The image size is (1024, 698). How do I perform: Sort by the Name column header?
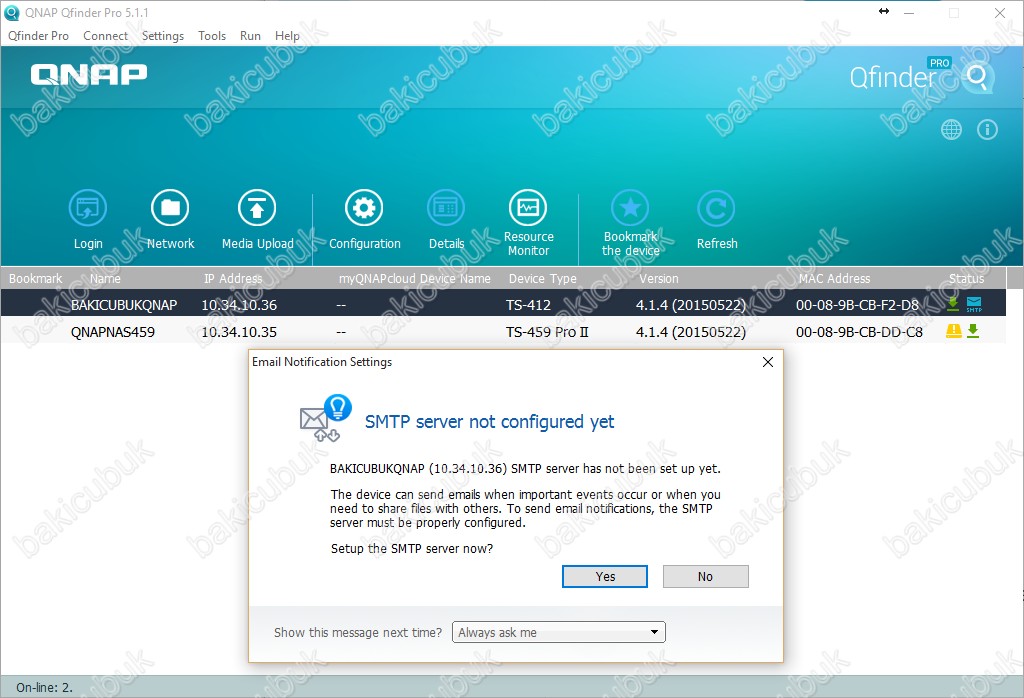click(x=105, y=279)
